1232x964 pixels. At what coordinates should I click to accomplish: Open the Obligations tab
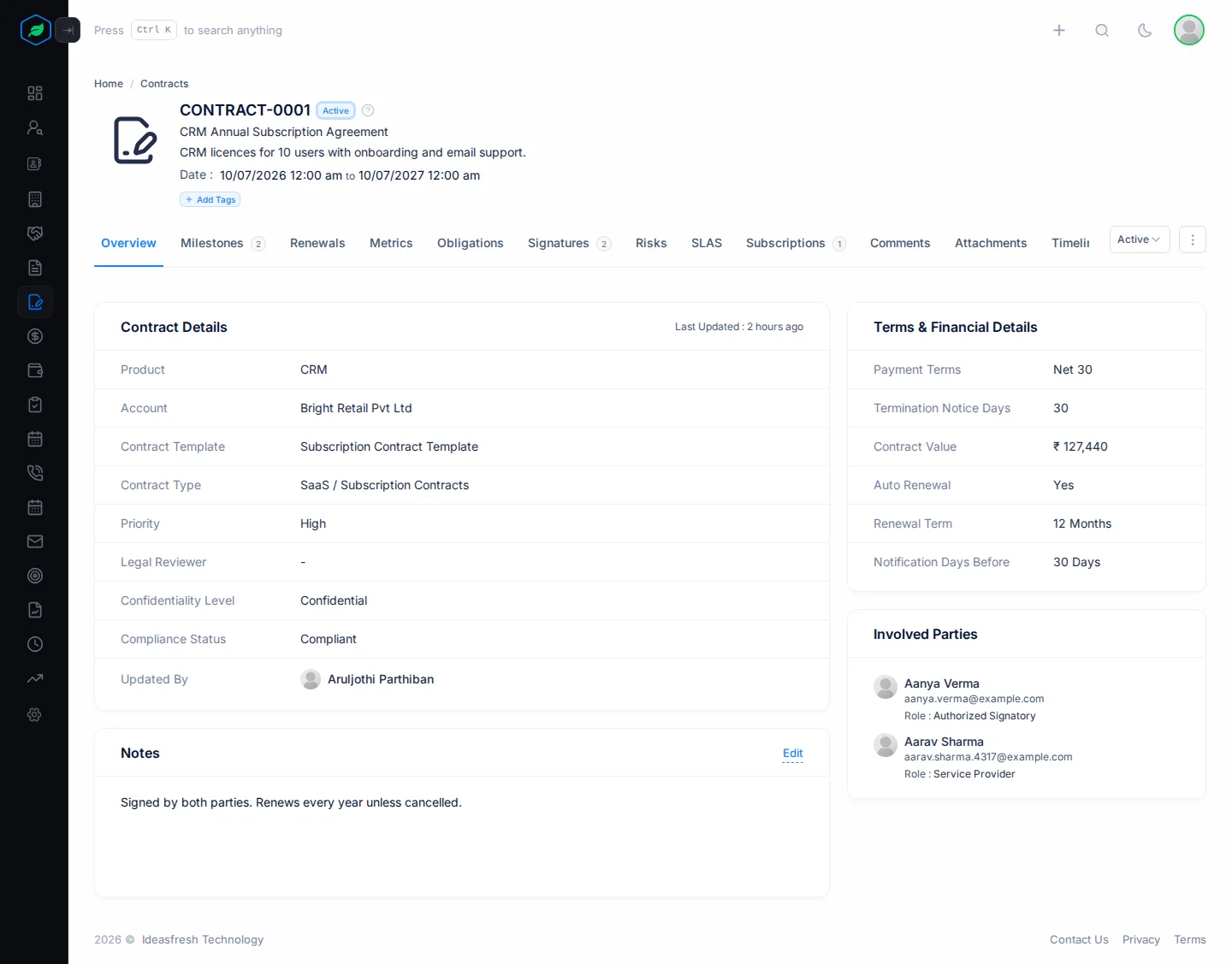(471, 243)
